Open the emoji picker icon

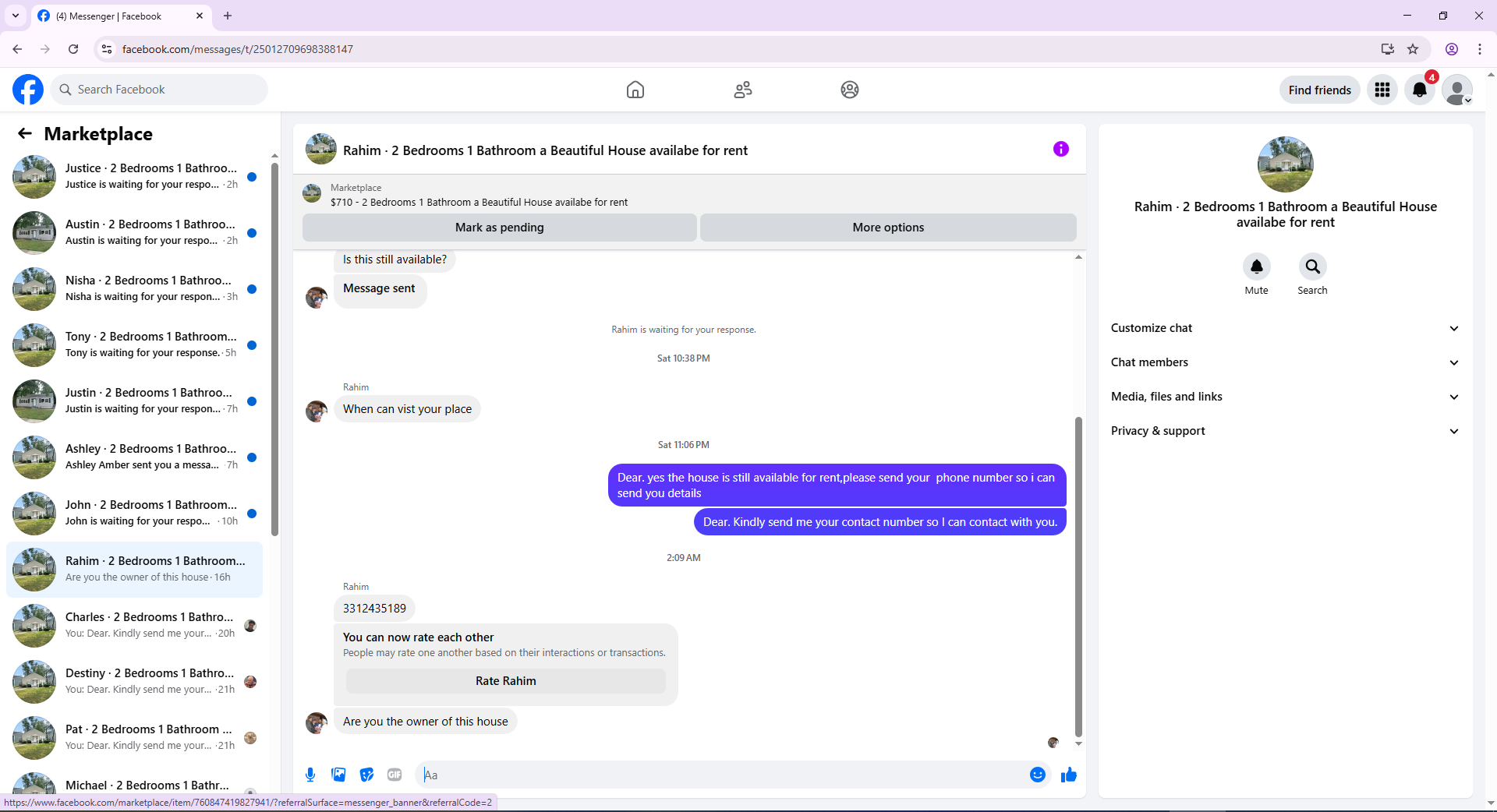click(x=1038, y=775)
